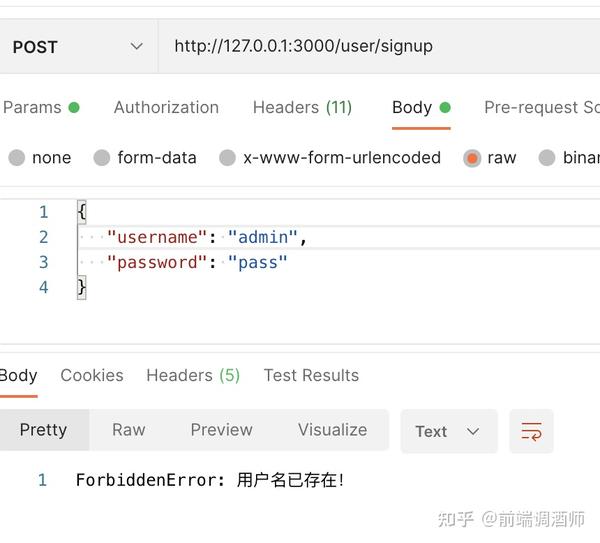View response Headers (5) tab
600x543 pixels.
pos(193,375)
